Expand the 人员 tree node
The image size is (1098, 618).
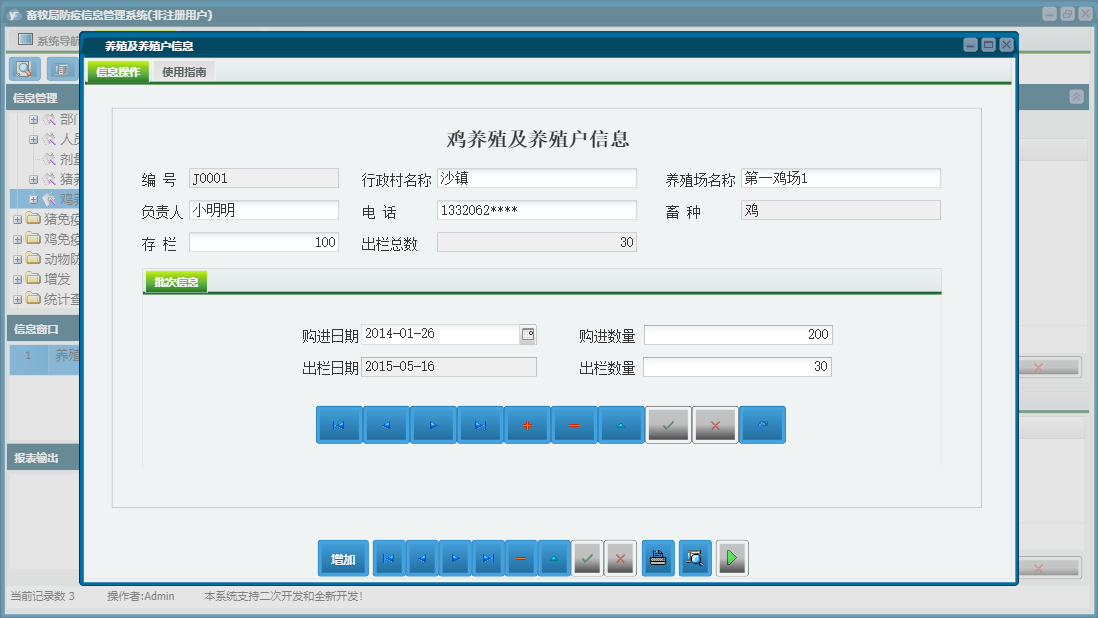33,139
